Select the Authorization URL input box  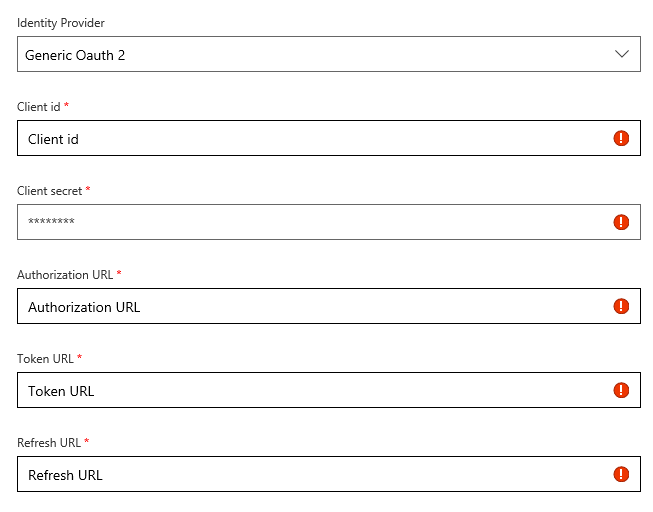click(300, 306)
